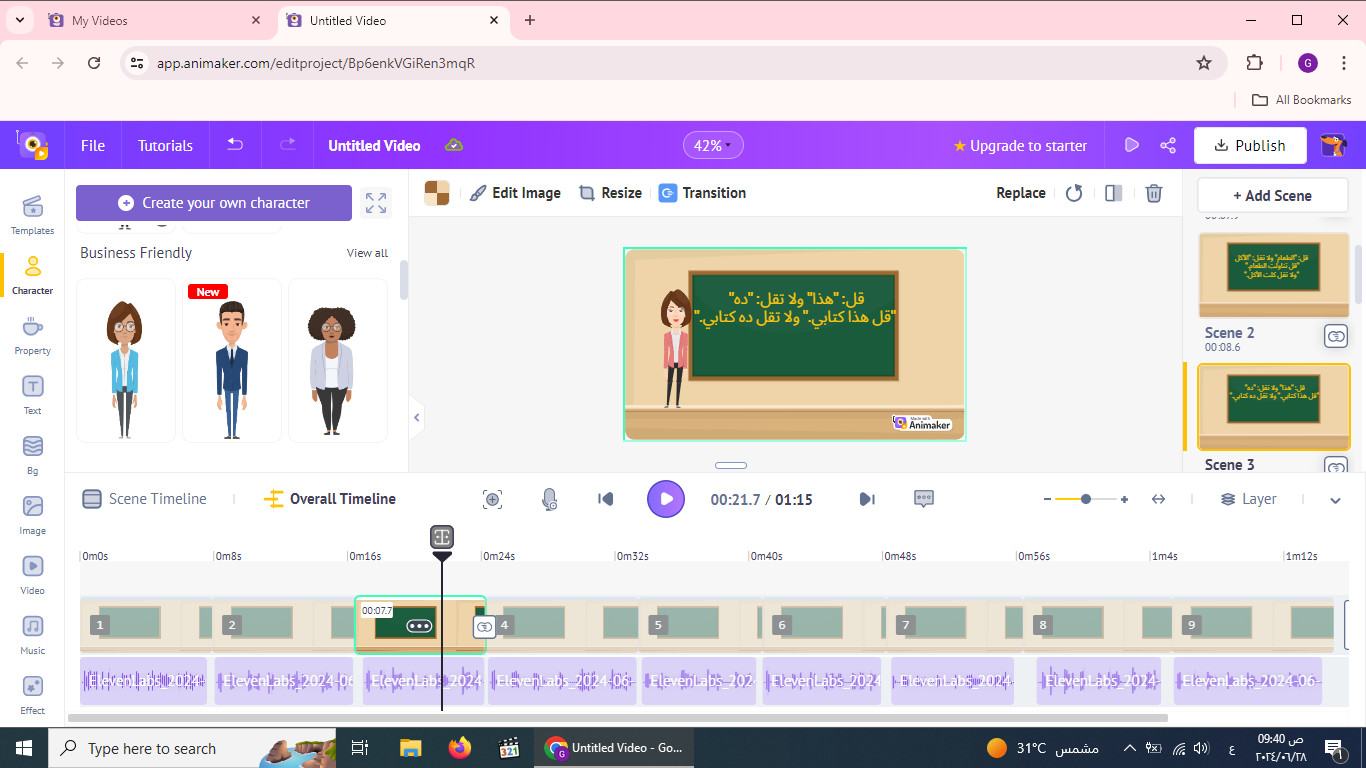Screen dimensions: 1366x768
Task: Collapse the timeline with chevron
Action: (x=1335, y=500)
